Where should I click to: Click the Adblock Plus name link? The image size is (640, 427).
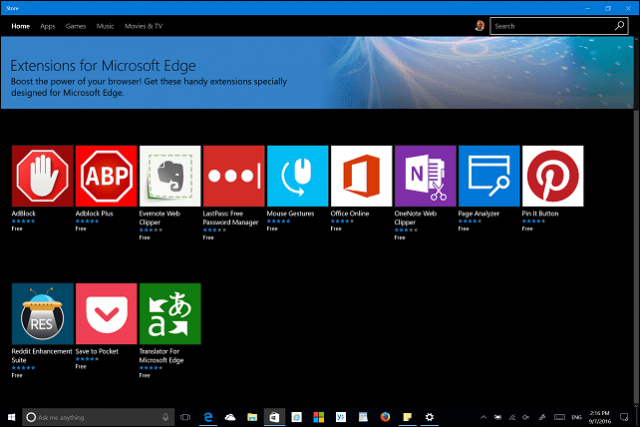[94, 214]
